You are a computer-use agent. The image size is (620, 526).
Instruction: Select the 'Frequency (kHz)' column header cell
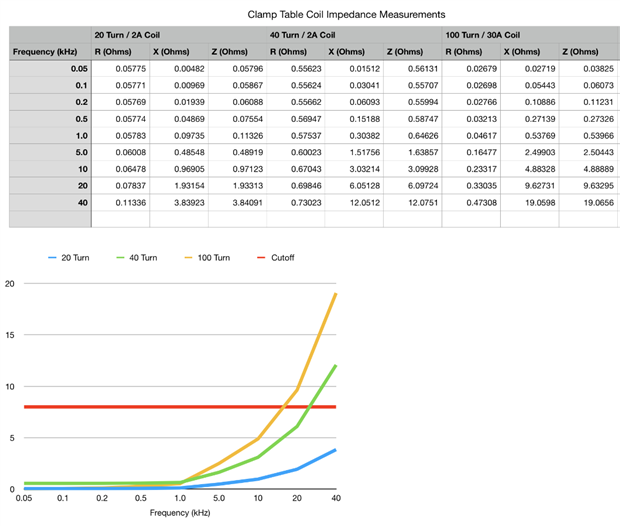click(x=50, y=52)
